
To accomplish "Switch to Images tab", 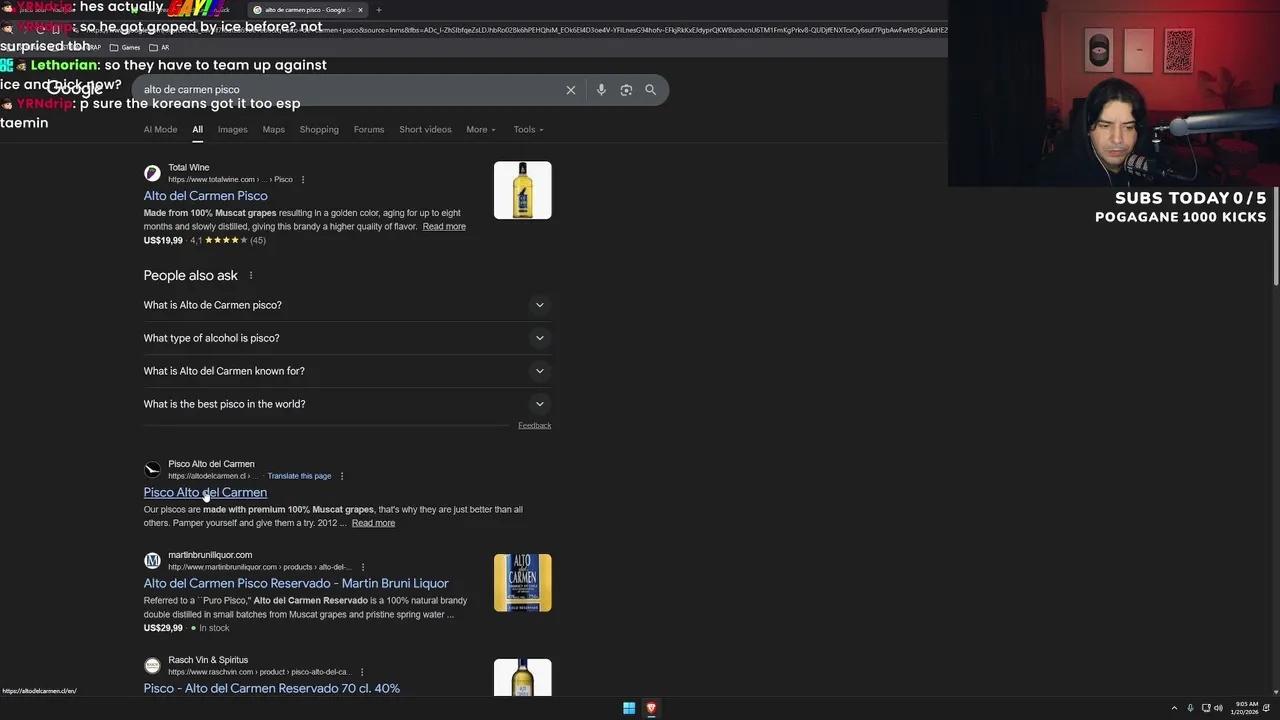I will [232, 129].
